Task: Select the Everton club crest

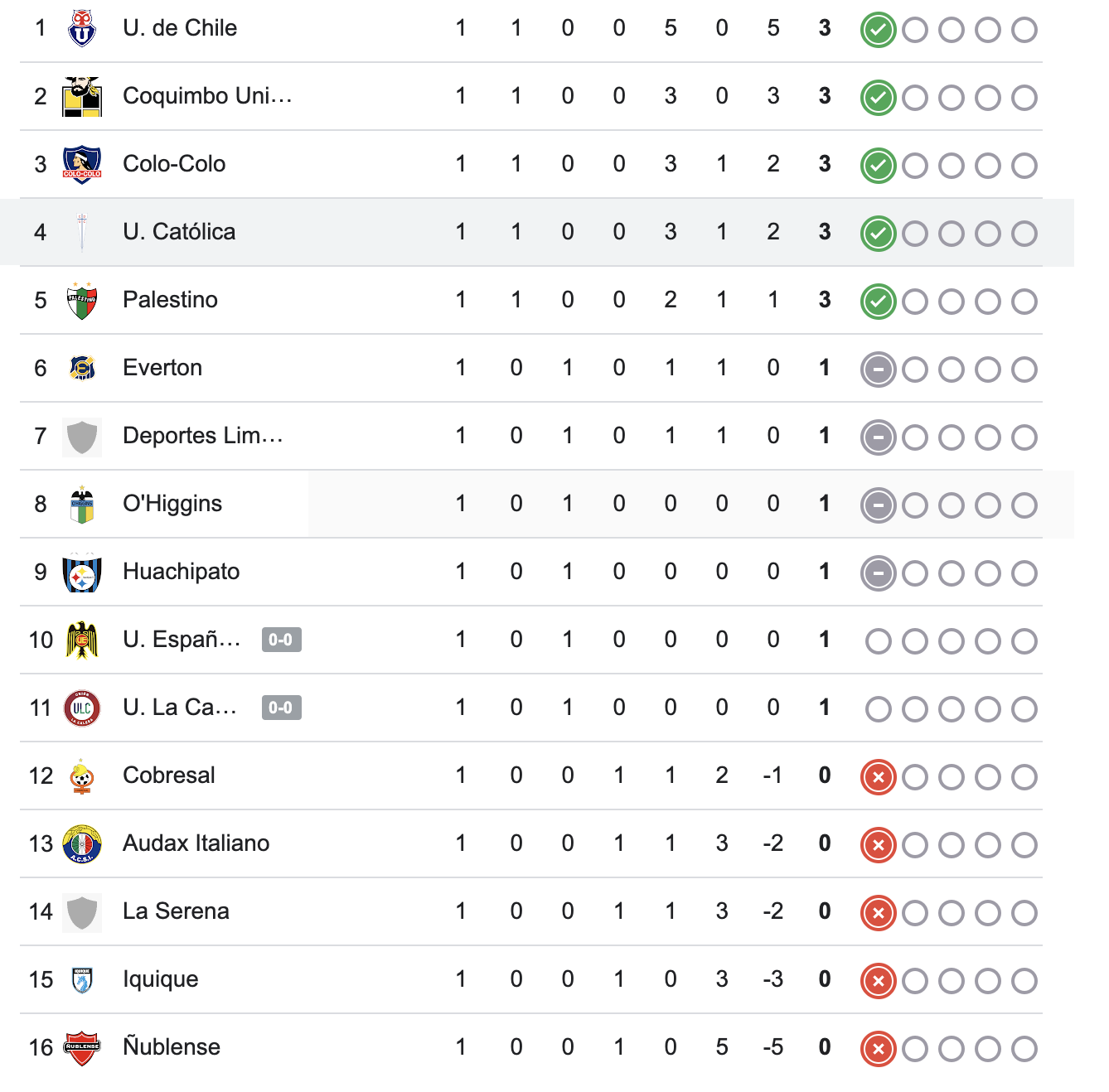Action: (x=81, y=367)
